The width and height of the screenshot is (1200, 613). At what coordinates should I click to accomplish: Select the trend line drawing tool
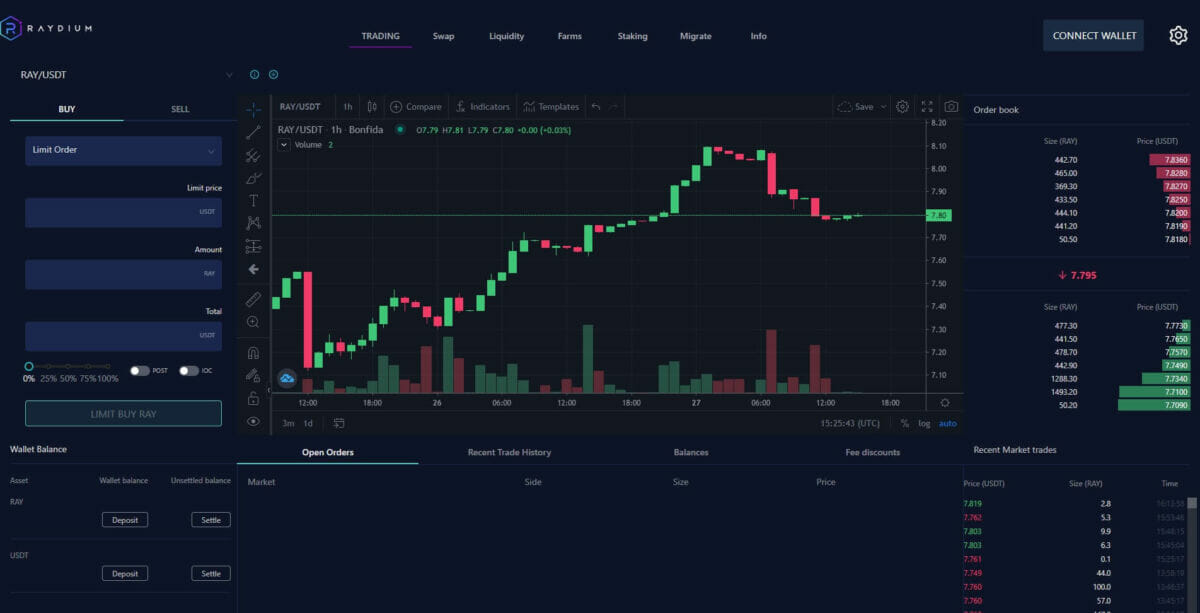coord(254,131)
